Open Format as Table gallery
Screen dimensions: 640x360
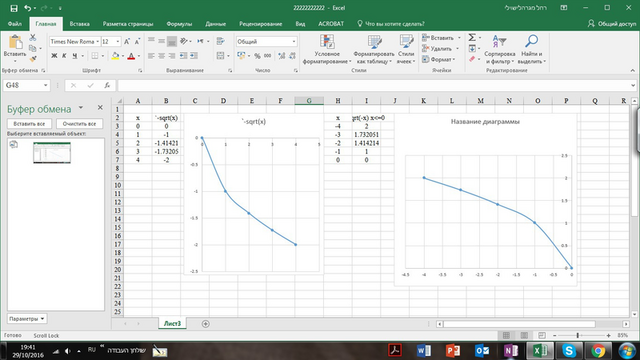[374, 42]
